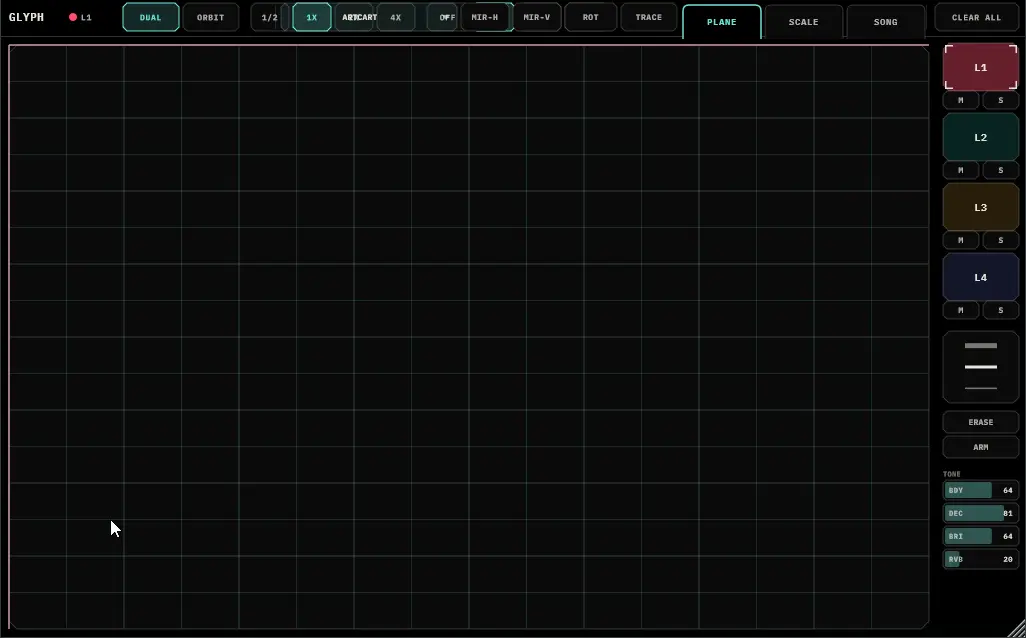The width and height of the screenshot is (1026, 638).
Task: Switch to ORBIT mode
Action: (211, 18)
